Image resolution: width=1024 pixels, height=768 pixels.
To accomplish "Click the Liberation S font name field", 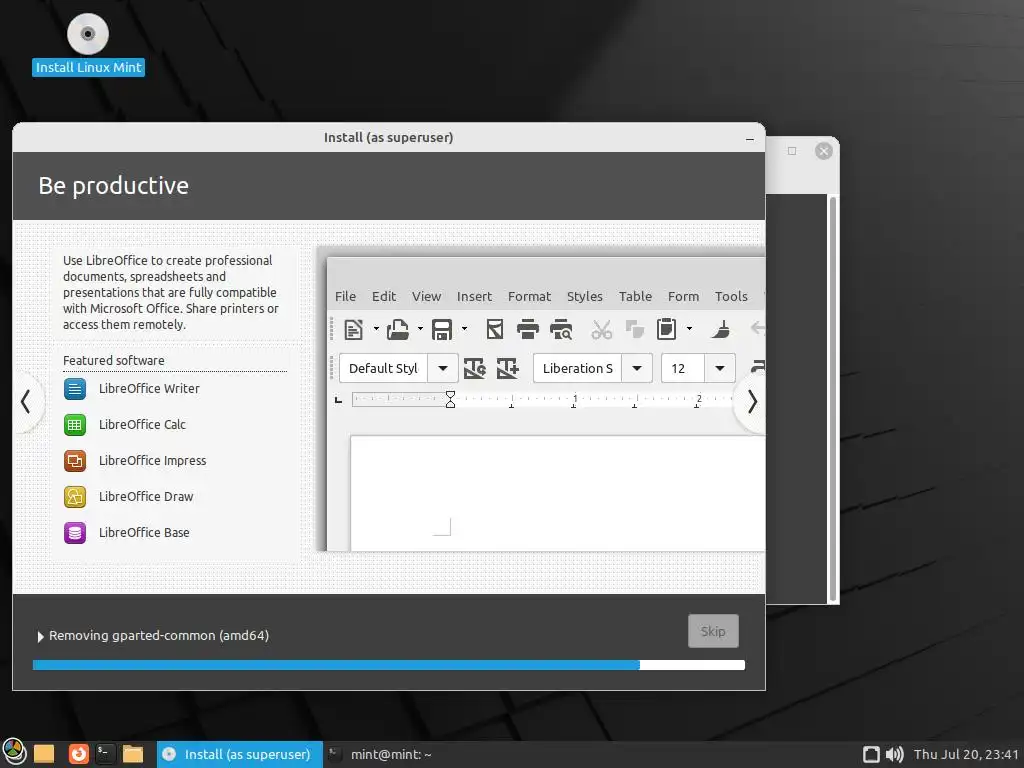I will coord(577,368).
